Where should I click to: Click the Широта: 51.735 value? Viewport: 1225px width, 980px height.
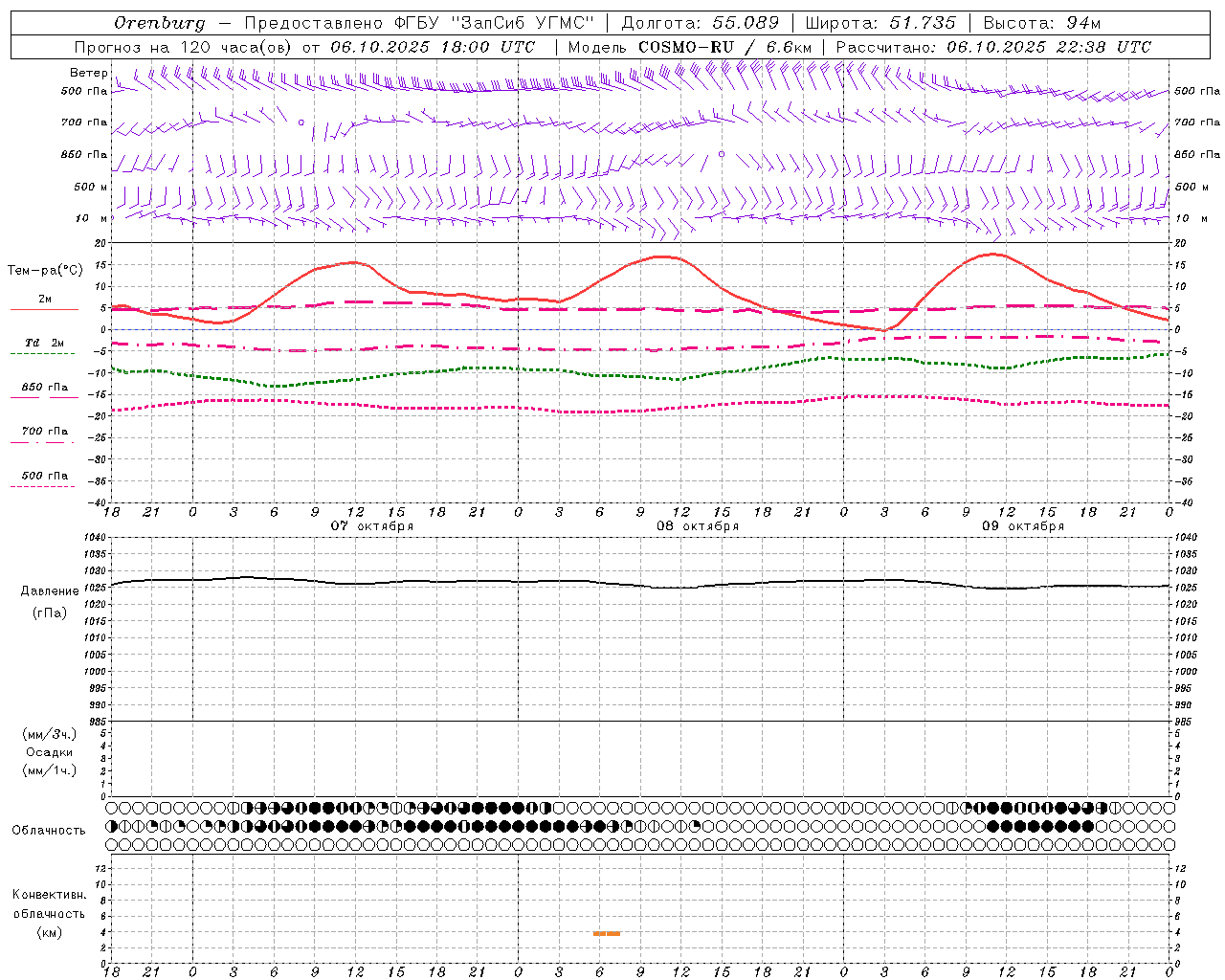click(880, 23)
